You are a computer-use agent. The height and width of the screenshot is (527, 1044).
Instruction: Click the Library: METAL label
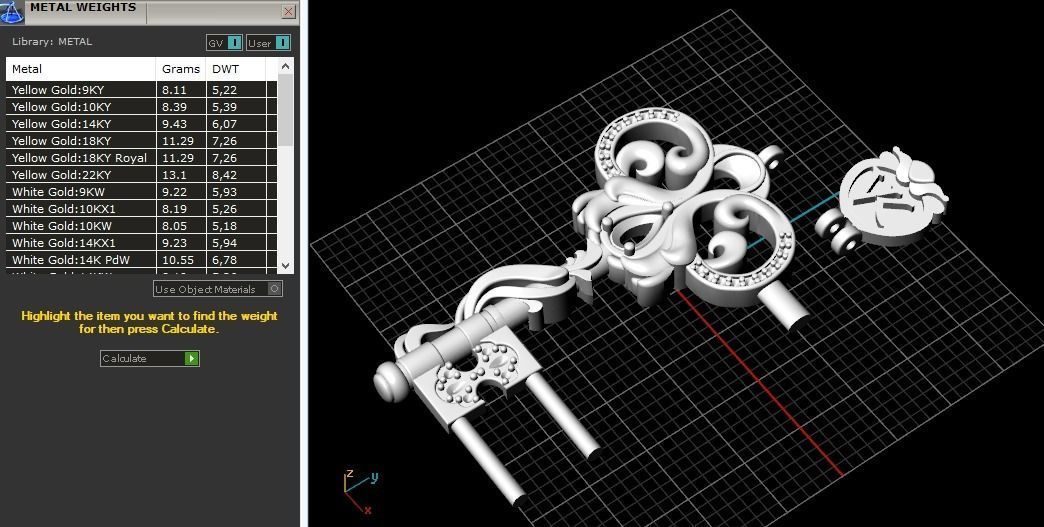[52, 41]
